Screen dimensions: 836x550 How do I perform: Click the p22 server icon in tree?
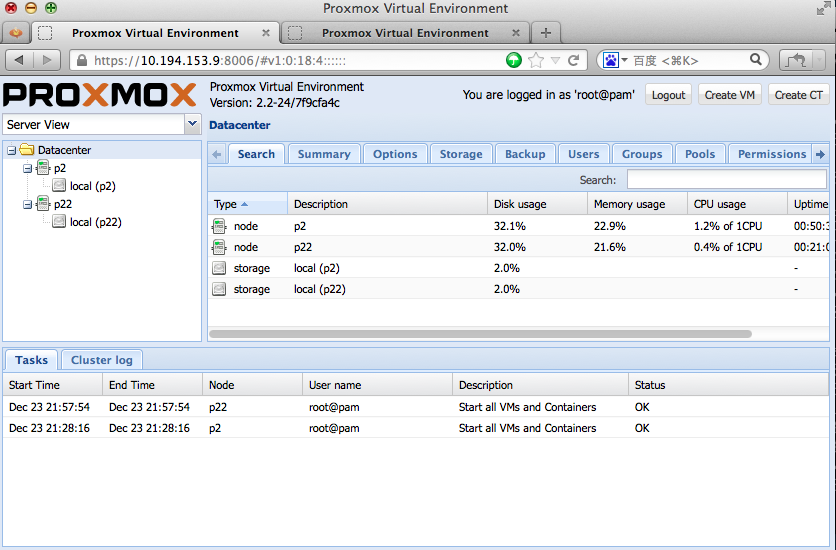click(x=43, y=204)
